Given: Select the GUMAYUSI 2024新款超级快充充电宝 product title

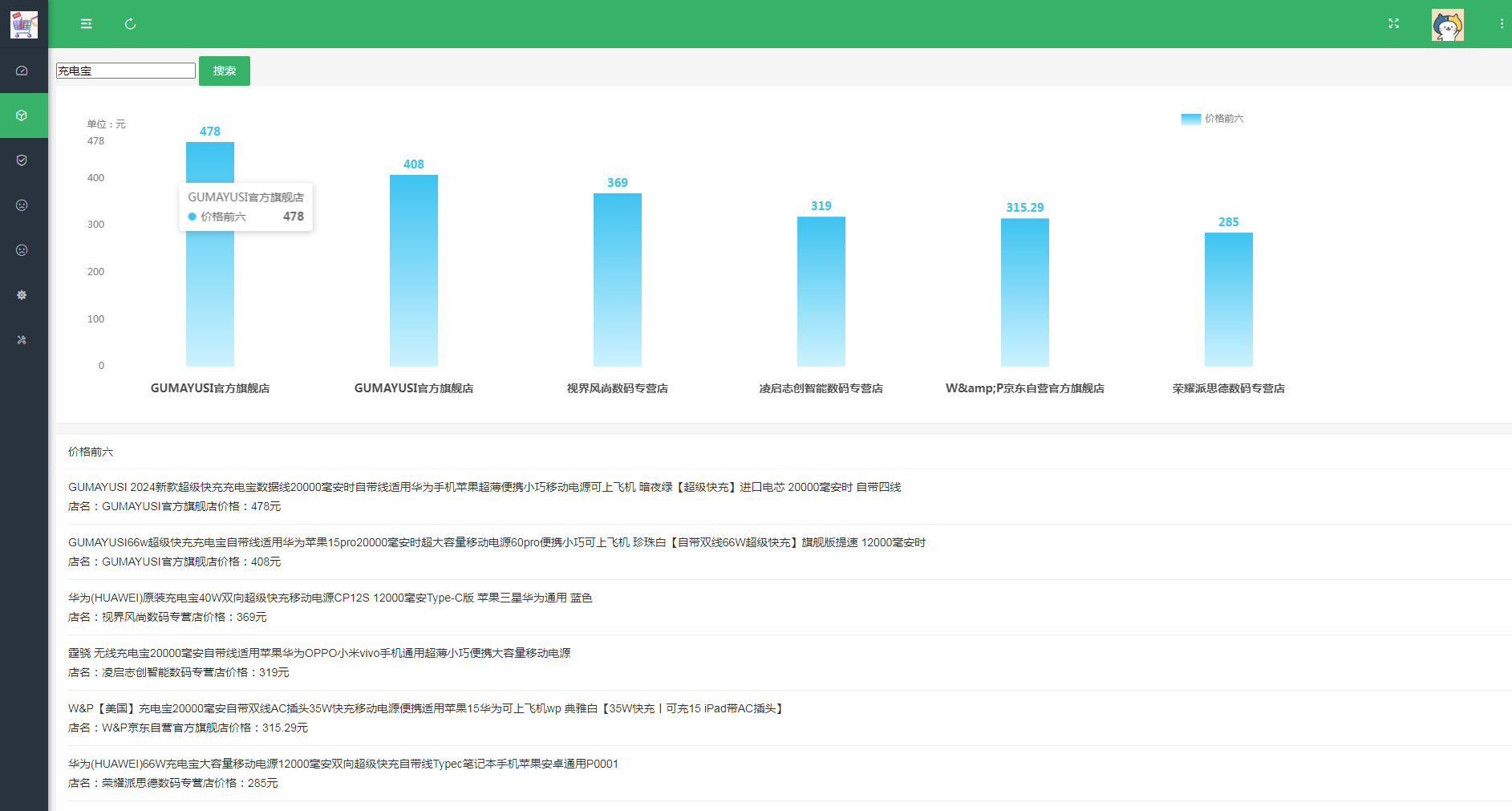Looking at the screenshot, I should coord(484,487).
